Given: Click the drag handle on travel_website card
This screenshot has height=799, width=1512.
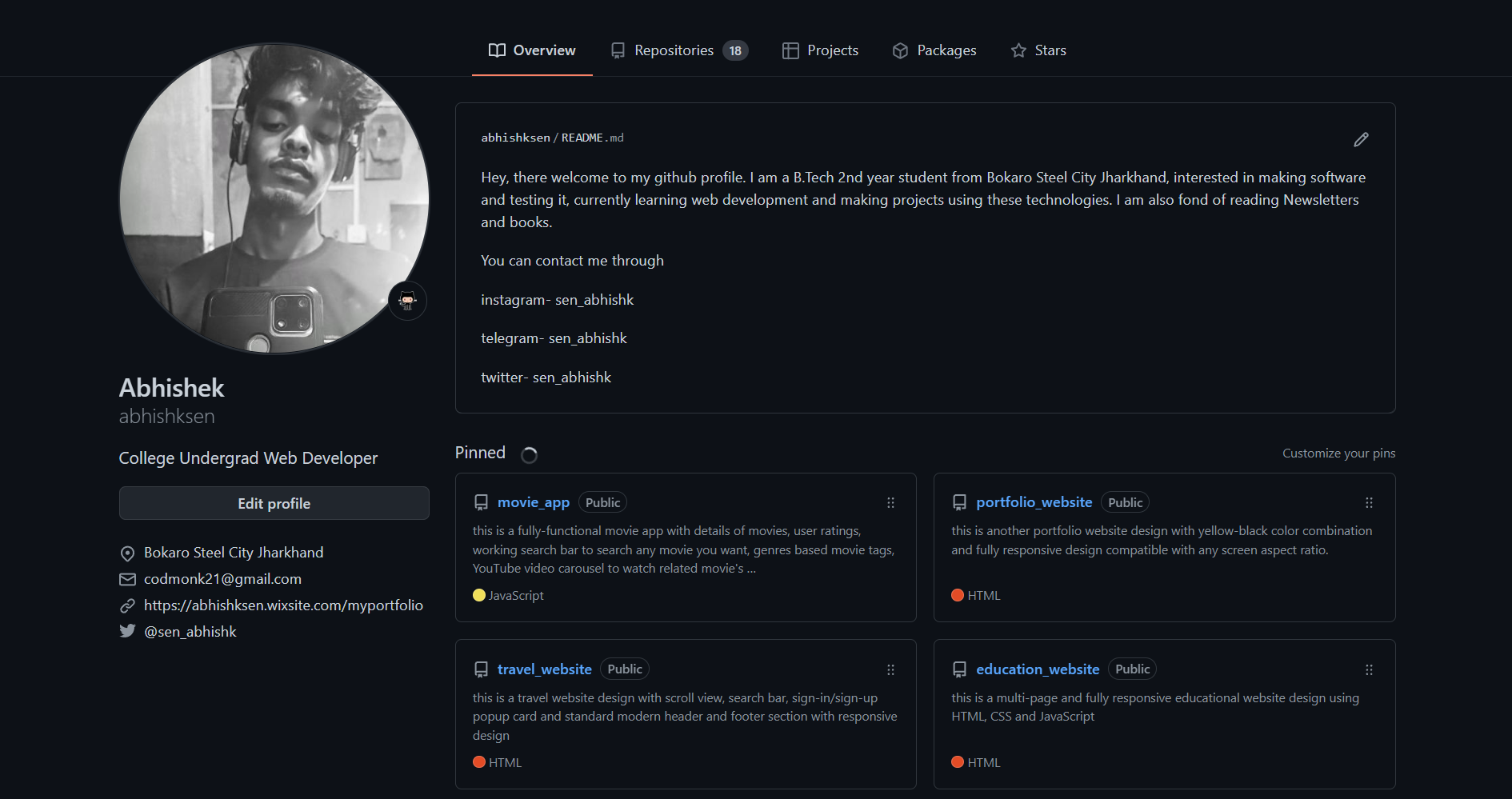Looking at the screenshot, I should click(890, 670).
